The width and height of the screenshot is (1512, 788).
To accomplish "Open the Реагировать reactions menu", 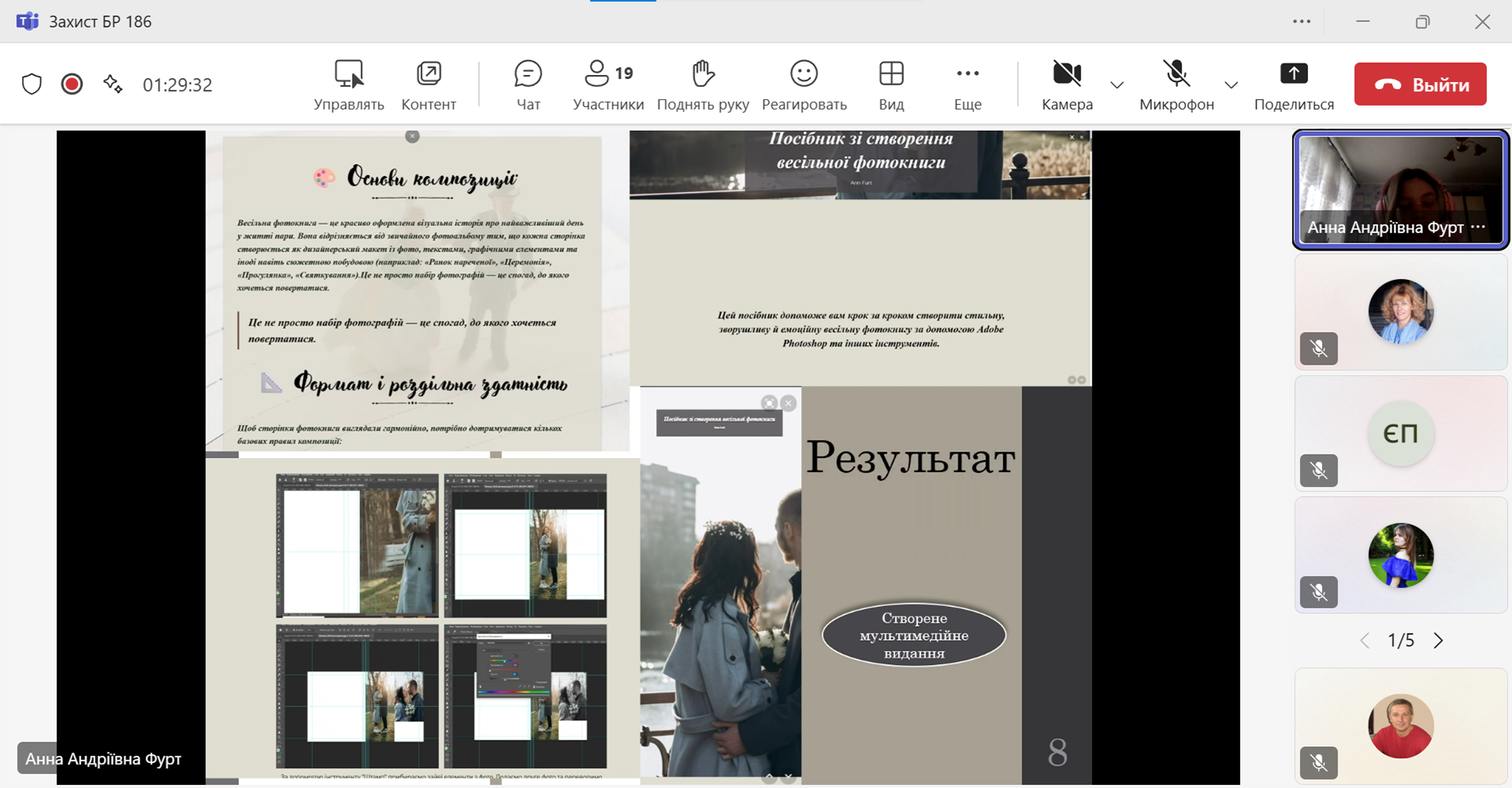I will pos(804,84).
